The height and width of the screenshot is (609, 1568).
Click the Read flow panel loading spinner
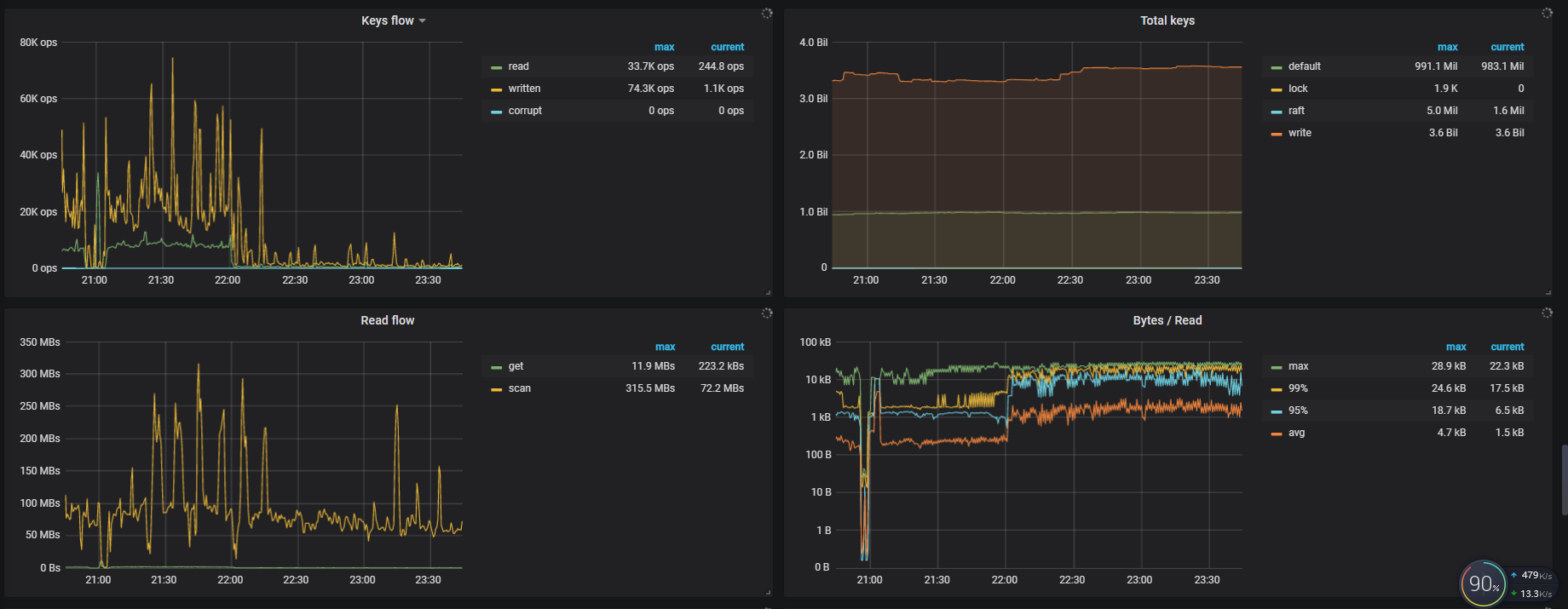pyautogui.click(x=767, y=313)
